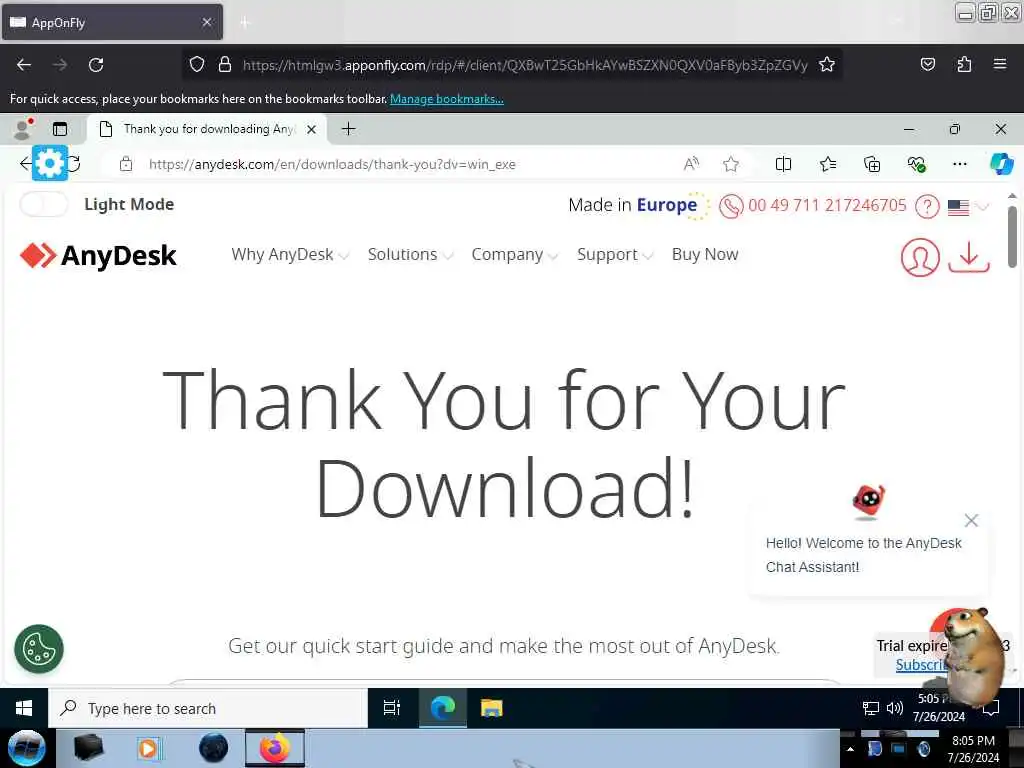Click AnyDesk download arrow icon
Image resolution: width=1024 pixels, height=768 pixels.
click(x=969, y=257)
